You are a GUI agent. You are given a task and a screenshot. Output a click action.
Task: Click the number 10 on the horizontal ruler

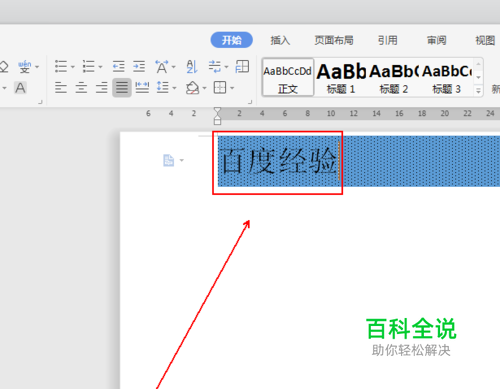[x=331, y=114]
